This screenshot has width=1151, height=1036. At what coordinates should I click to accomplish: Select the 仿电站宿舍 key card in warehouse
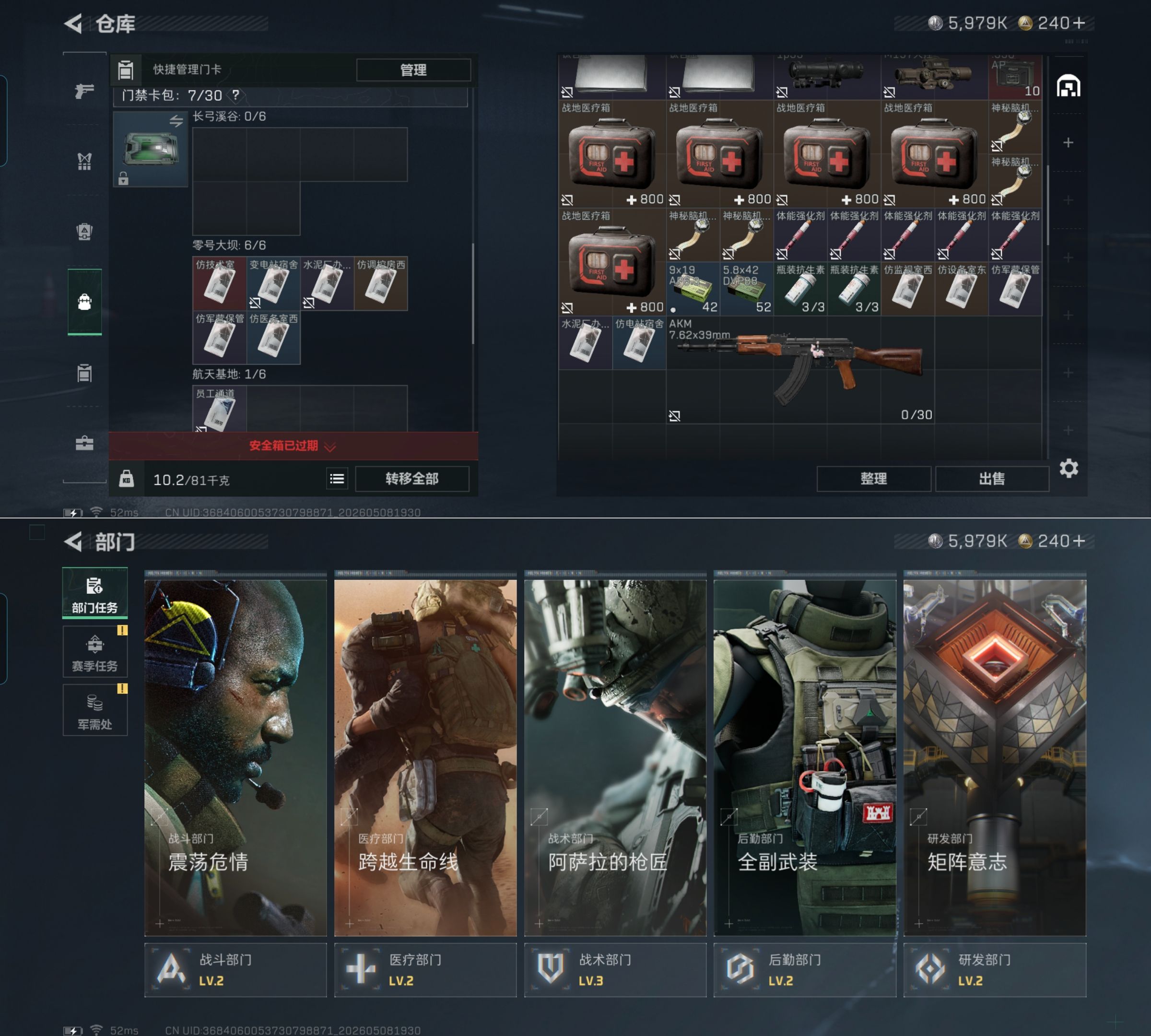point(639,343)
